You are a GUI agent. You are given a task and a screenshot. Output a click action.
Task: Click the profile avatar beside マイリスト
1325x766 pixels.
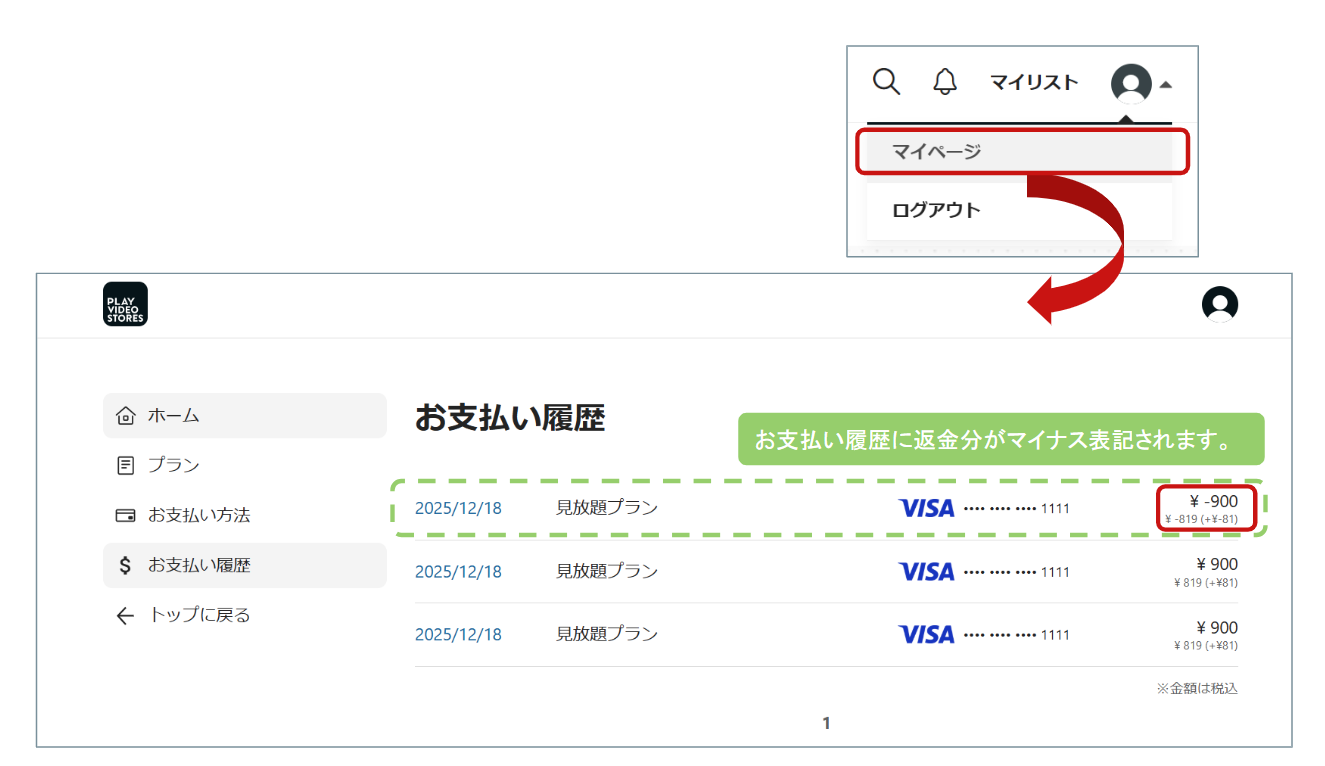pyautogui.click(x=1131, y=84)
